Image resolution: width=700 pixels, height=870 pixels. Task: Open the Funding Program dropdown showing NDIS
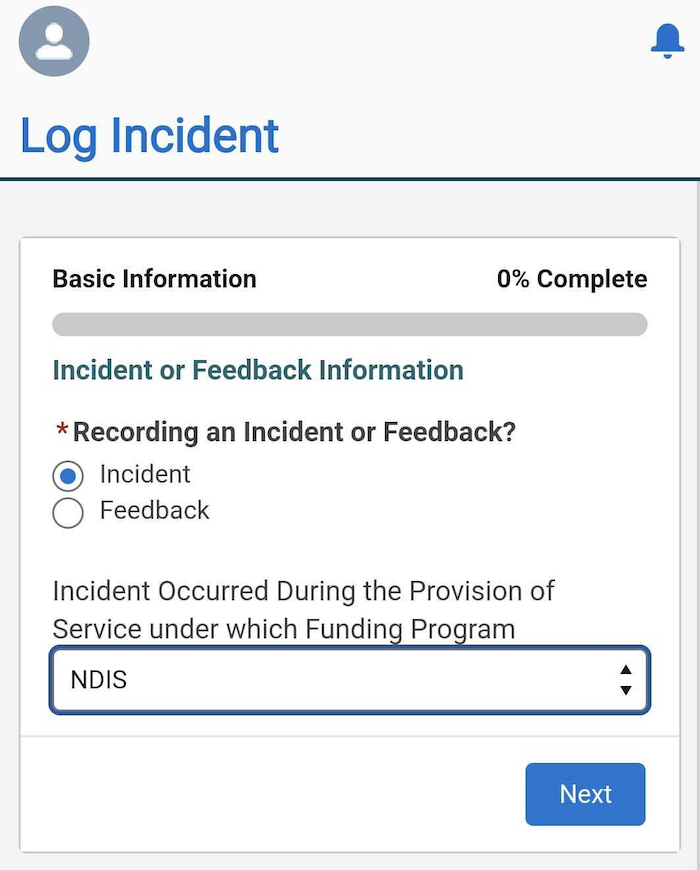coord(349,680)
